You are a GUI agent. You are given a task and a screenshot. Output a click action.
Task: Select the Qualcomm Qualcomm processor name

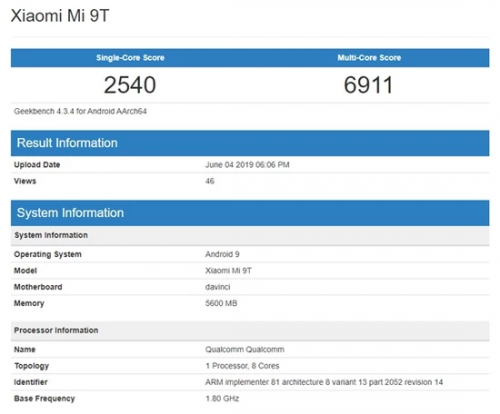click(x=245, y=350)
